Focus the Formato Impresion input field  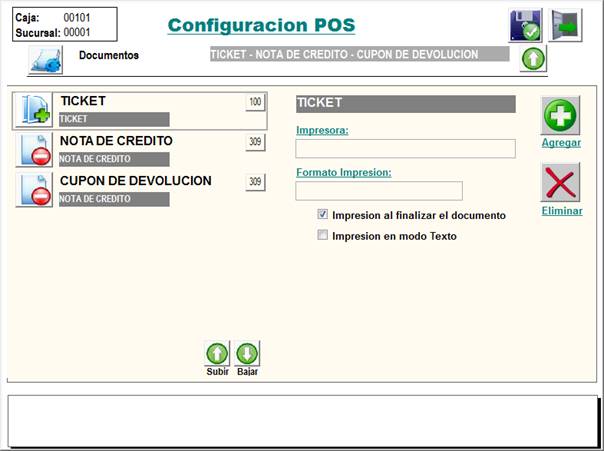(x=379, y=191)
